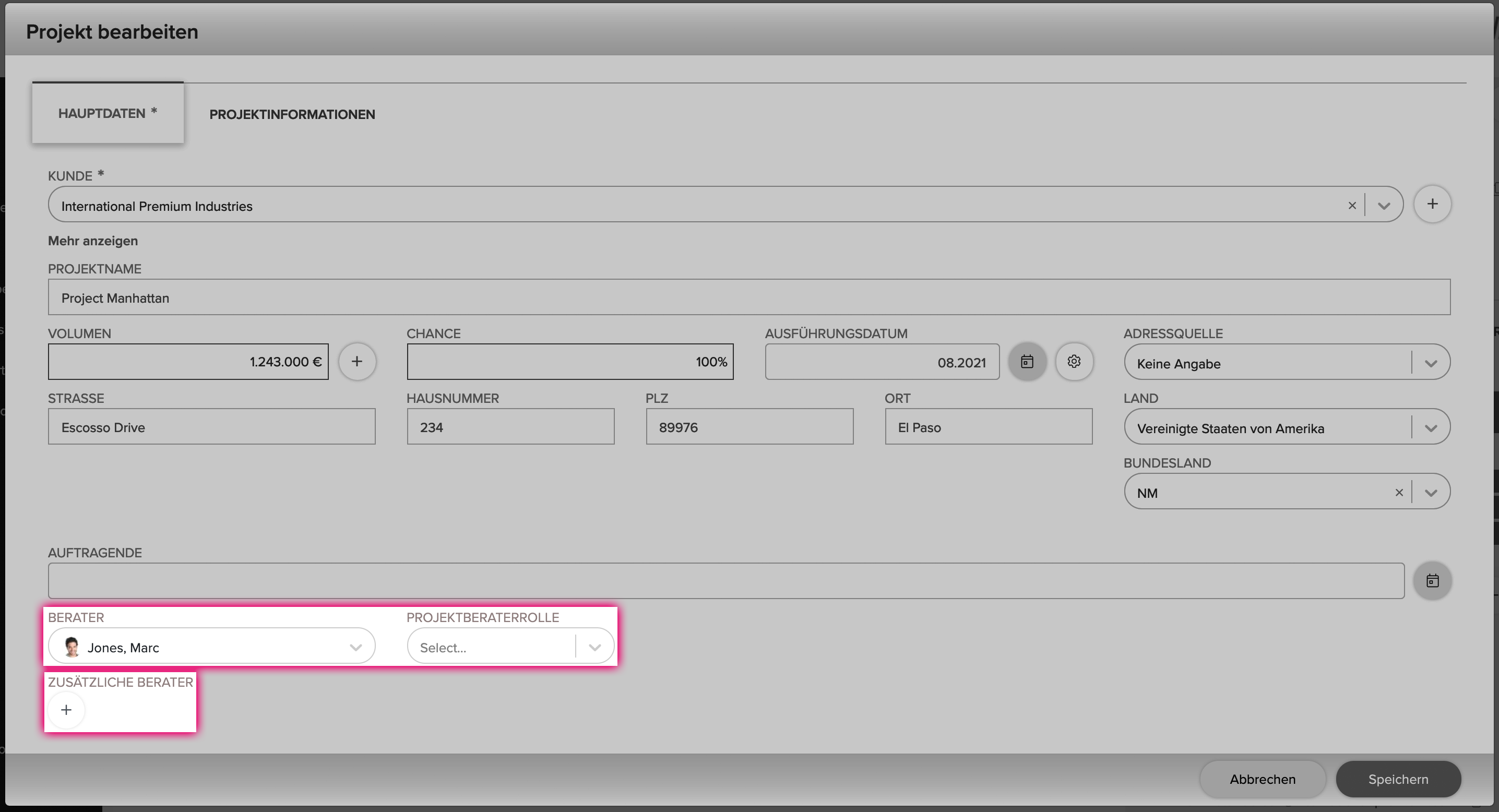Click the Abbrechen button
The image size is (1499, 812).
pyautogui.click(x=1262, y=780)
